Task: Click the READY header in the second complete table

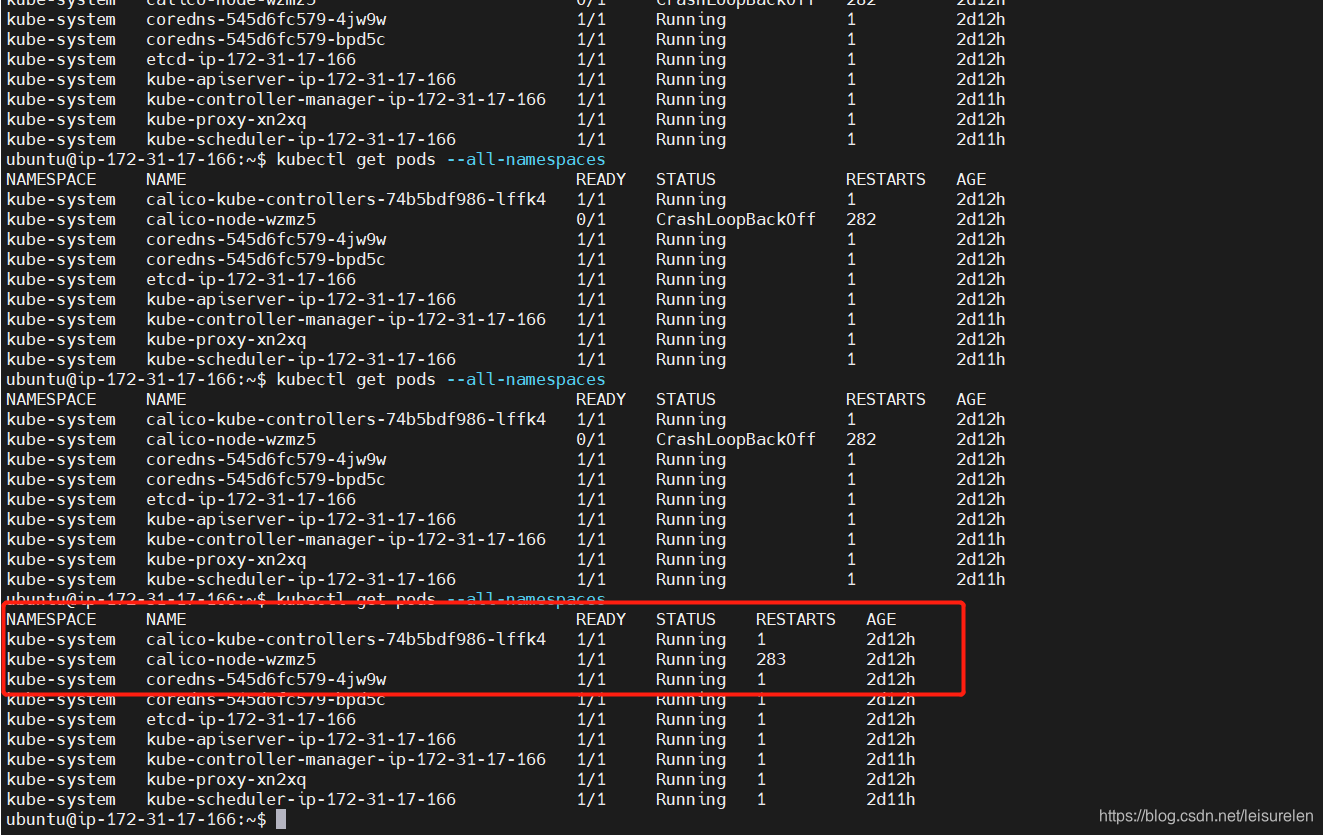Action: pyautogui.click(x=601, y=399)
